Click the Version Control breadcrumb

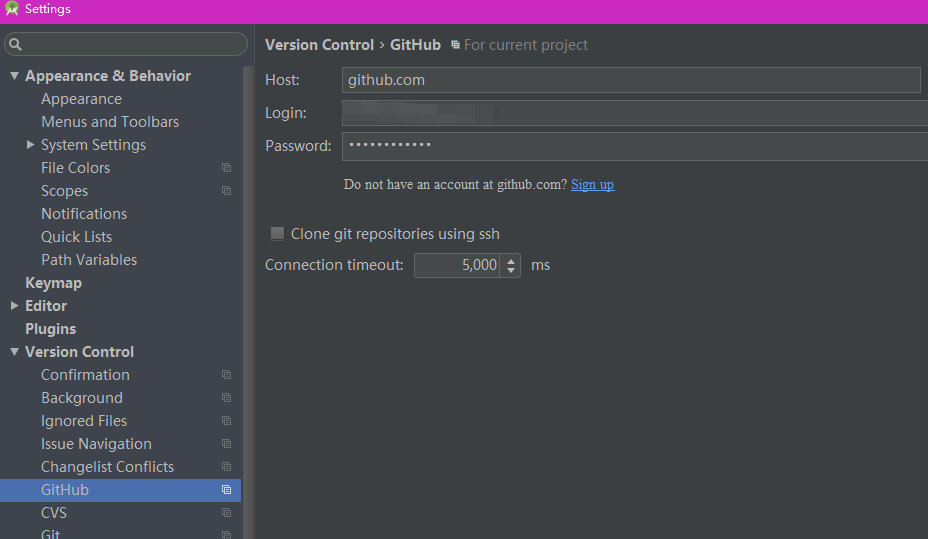tap(320, 45)
